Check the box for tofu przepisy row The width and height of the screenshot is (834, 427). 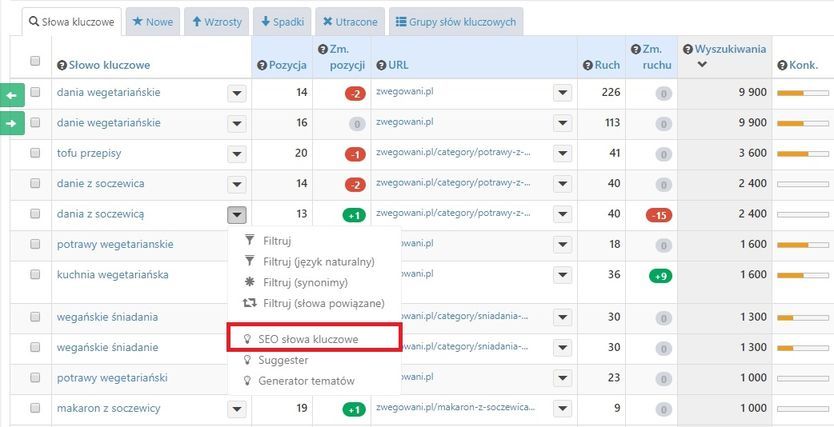tap(35, 154)
